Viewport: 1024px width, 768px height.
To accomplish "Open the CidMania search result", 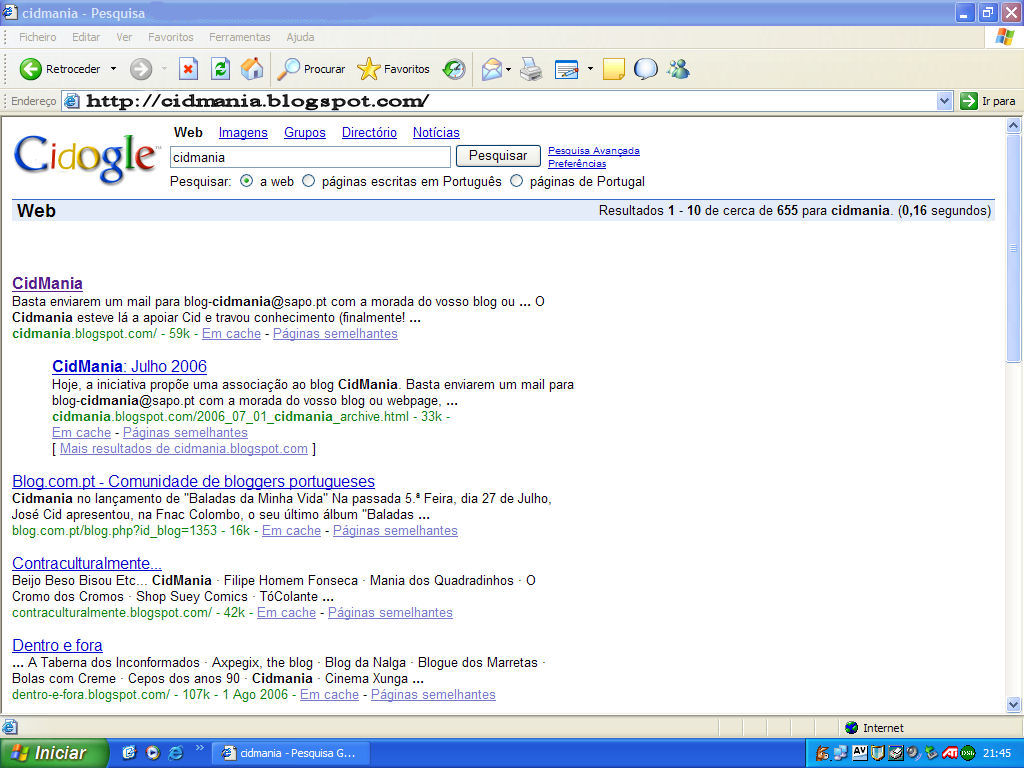I will [47, 283].
